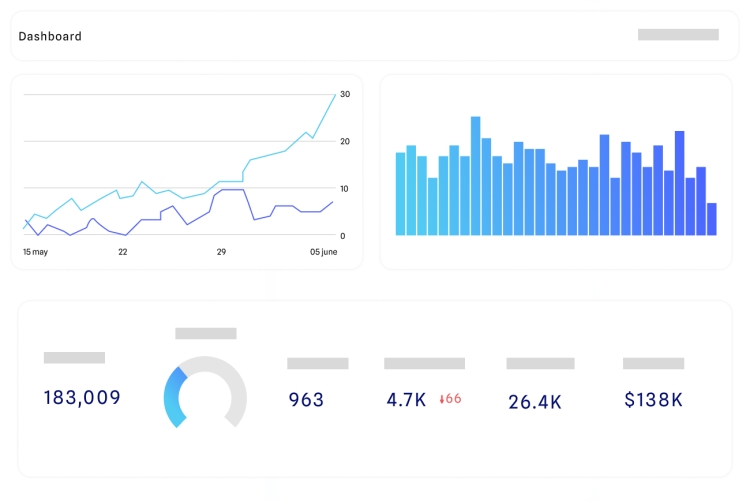750x502 pixels.
Task: Click the gray placeholder button in the header
Action: (x=678, y=35)
